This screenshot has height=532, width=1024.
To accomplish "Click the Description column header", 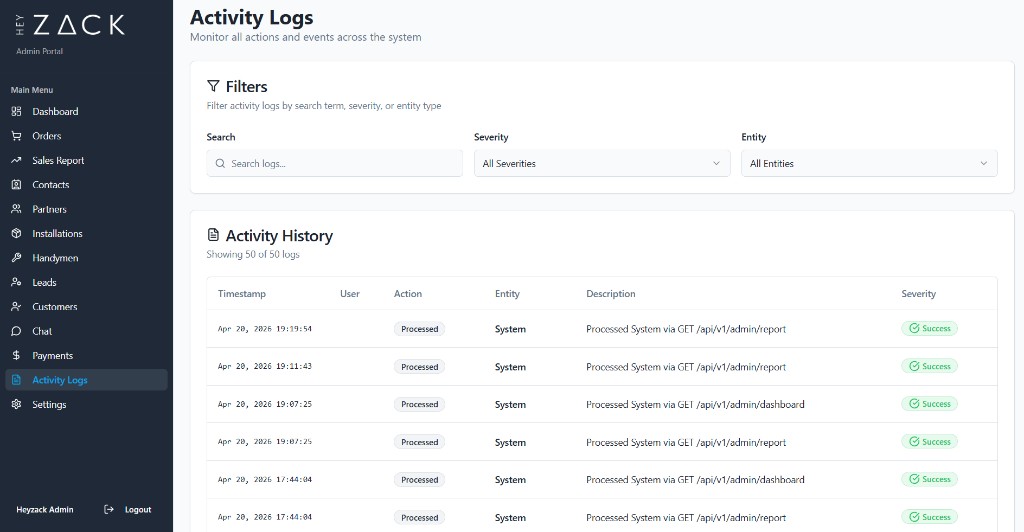I will coord(611,294).
